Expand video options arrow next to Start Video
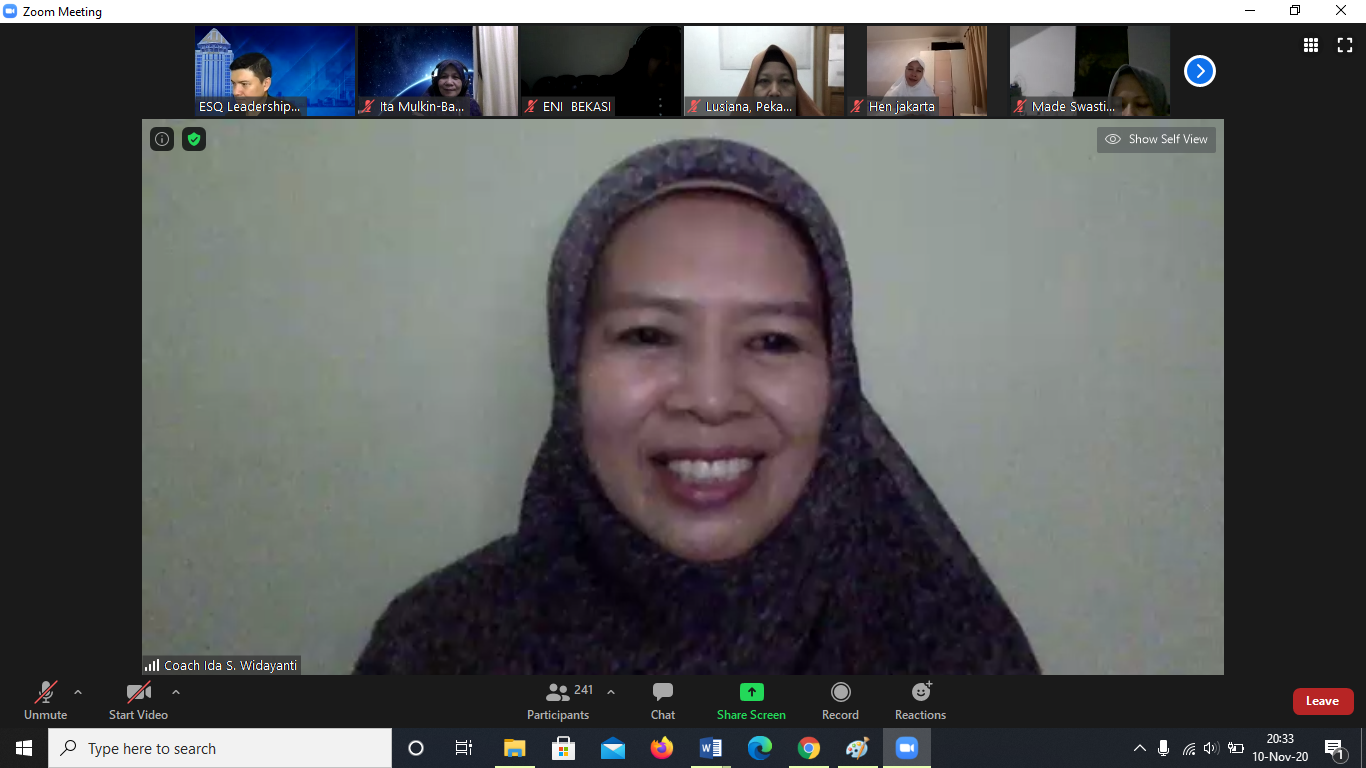The image size is (1366, 768). point(176,692)
